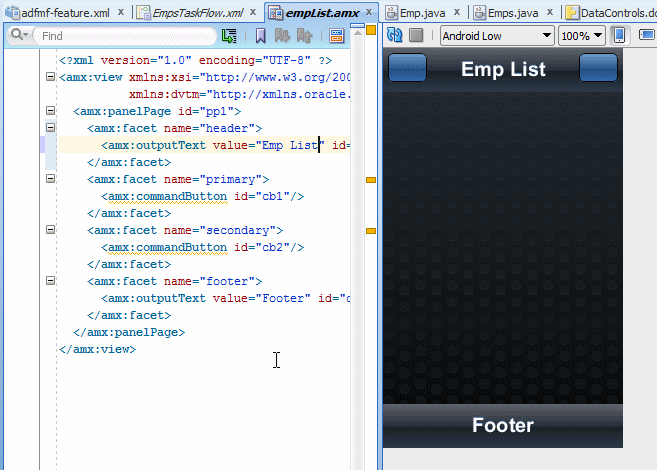Image resolution: width=657 pixels, height=470 pixels.
Task: Close the Emp.java tab
Action: (x=457, y=13)
